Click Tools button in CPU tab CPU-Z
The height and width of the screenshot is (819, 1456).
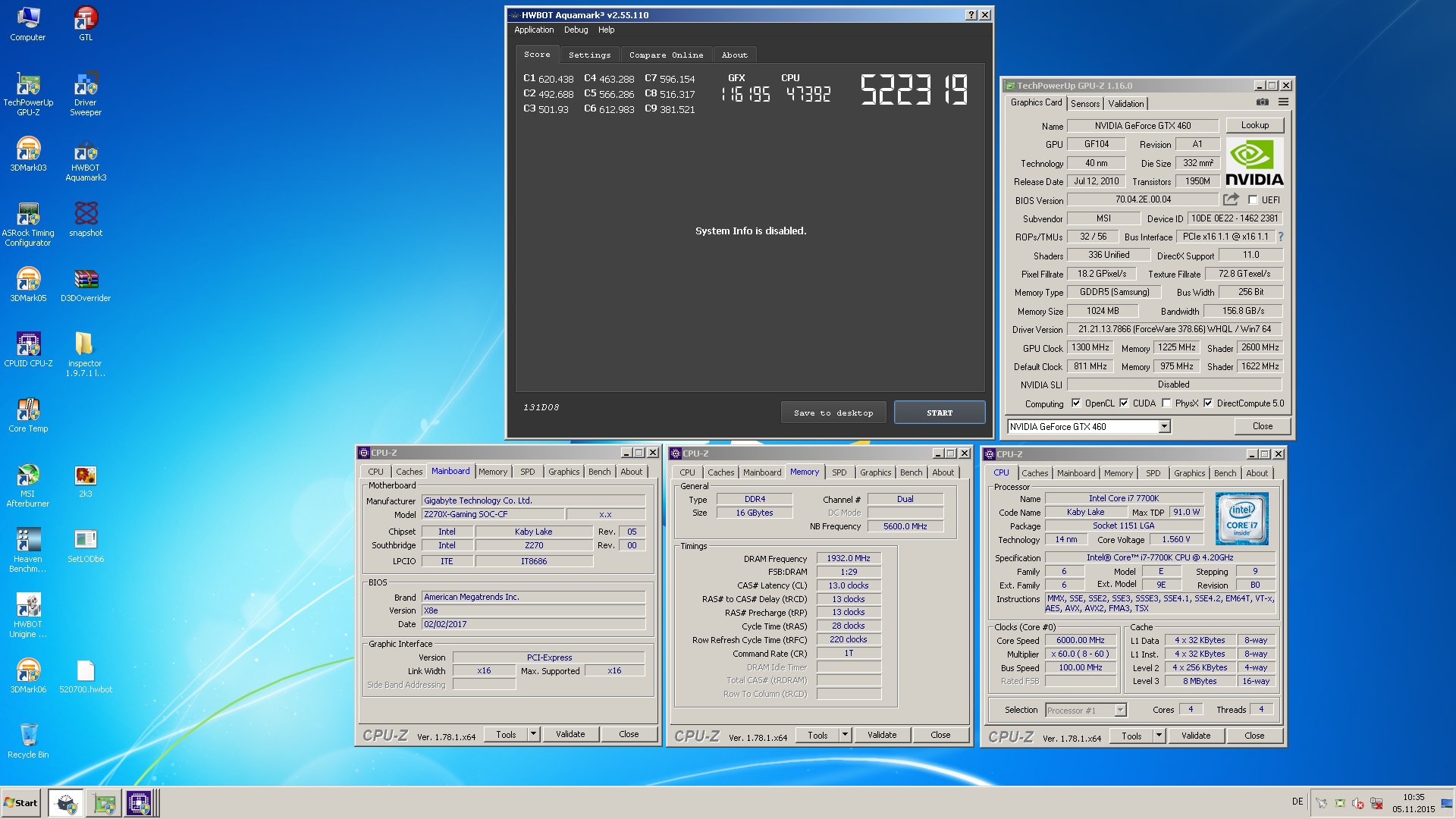(x=1131, y=736)
